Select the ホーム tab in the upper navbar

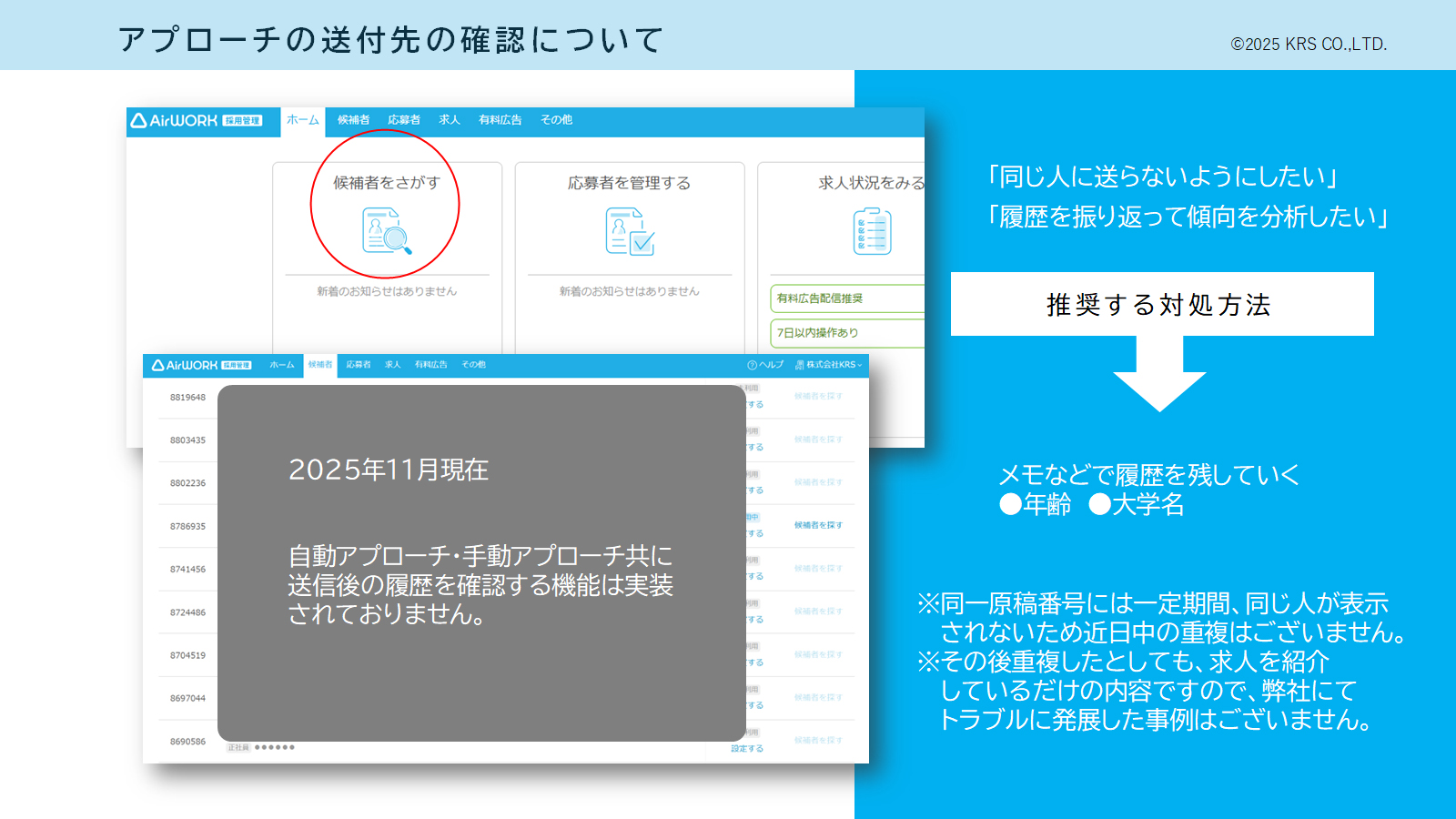[303, 120]
